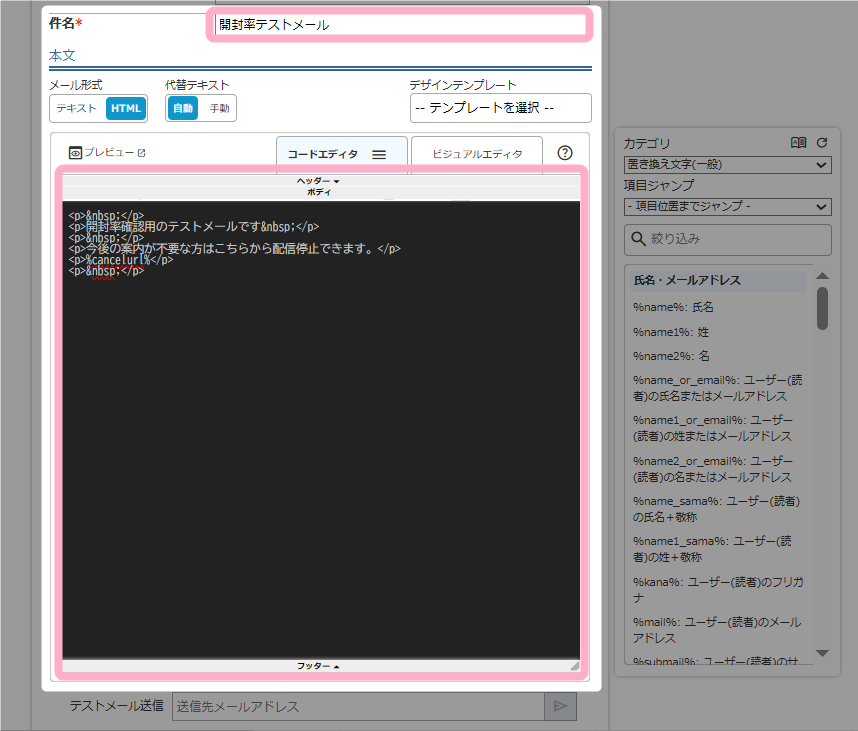Image resolution: width=858 pixels, height=731 pixels.
Task: Switch mail format to テキスト
Action: [77, 108]
